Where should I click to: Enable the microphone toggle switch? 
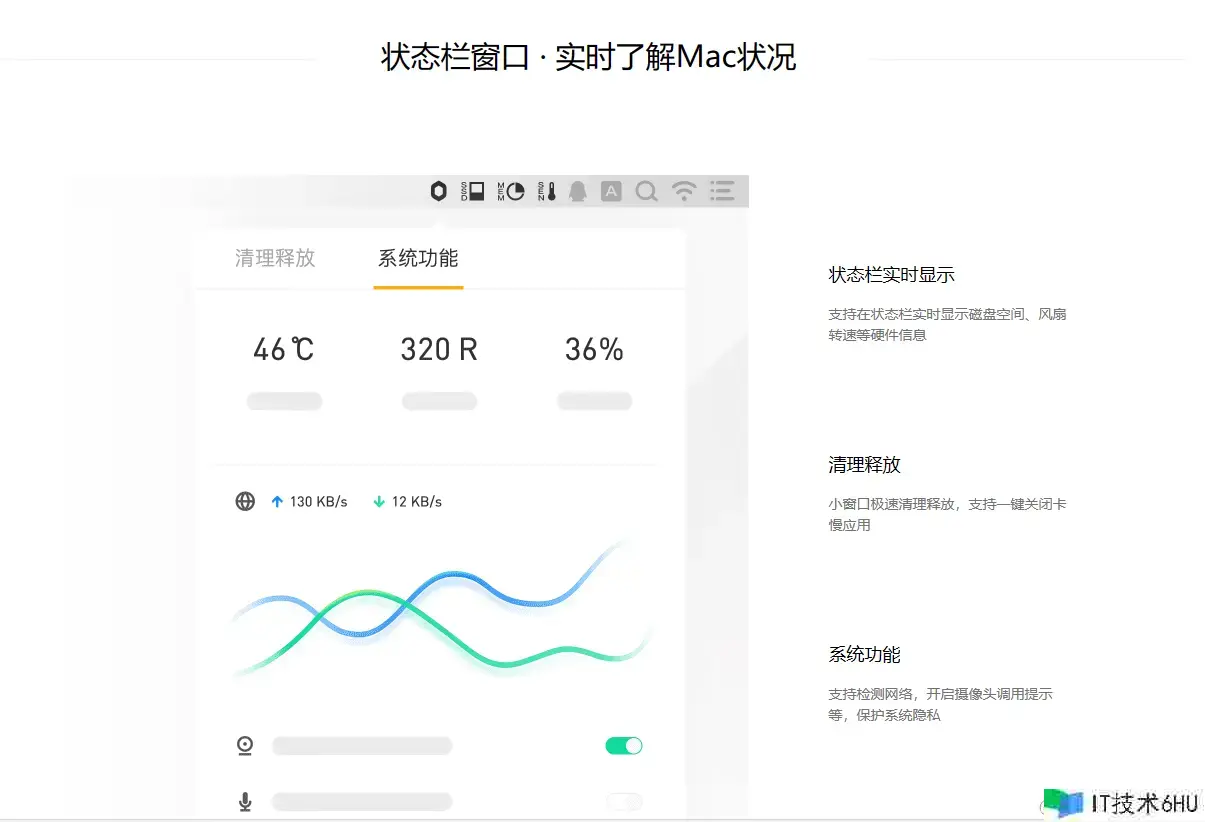click(x=624, y=802)
